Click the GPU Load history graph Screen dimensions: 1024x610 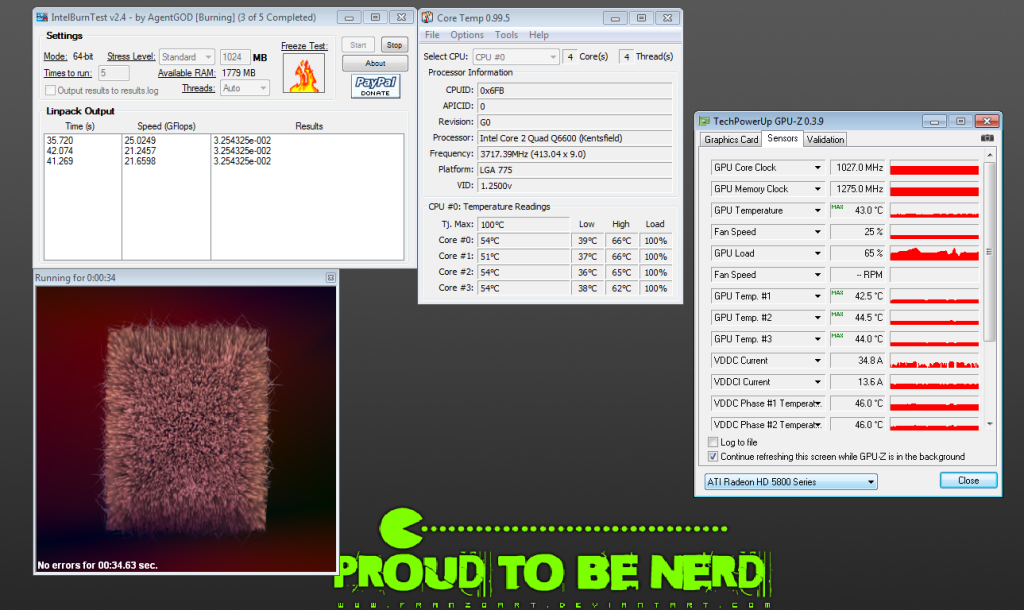click(934, 253)
